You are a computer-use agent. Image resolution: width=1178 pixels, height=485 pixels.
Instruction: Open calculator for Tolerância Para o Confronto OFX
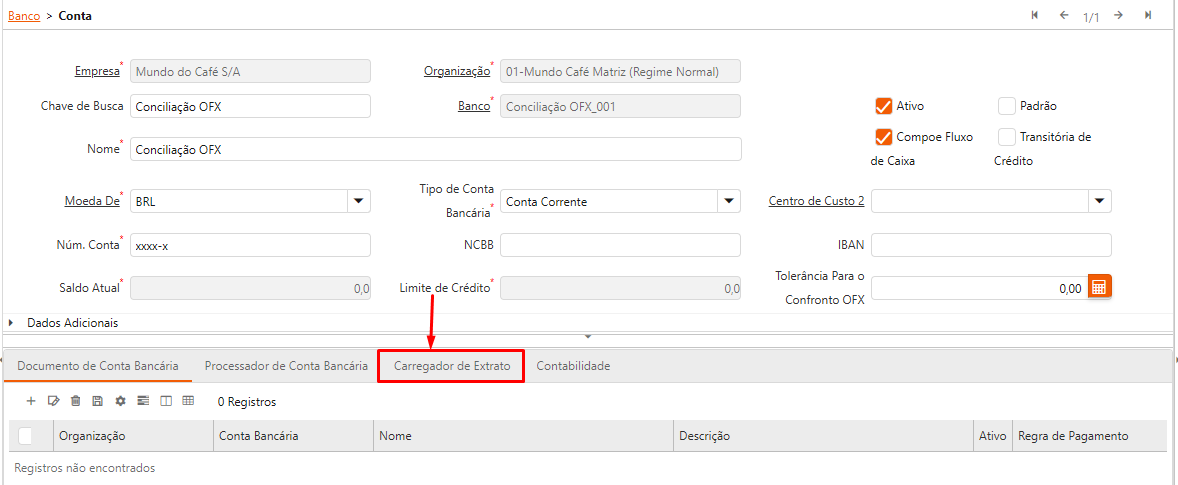[1099, 287]
